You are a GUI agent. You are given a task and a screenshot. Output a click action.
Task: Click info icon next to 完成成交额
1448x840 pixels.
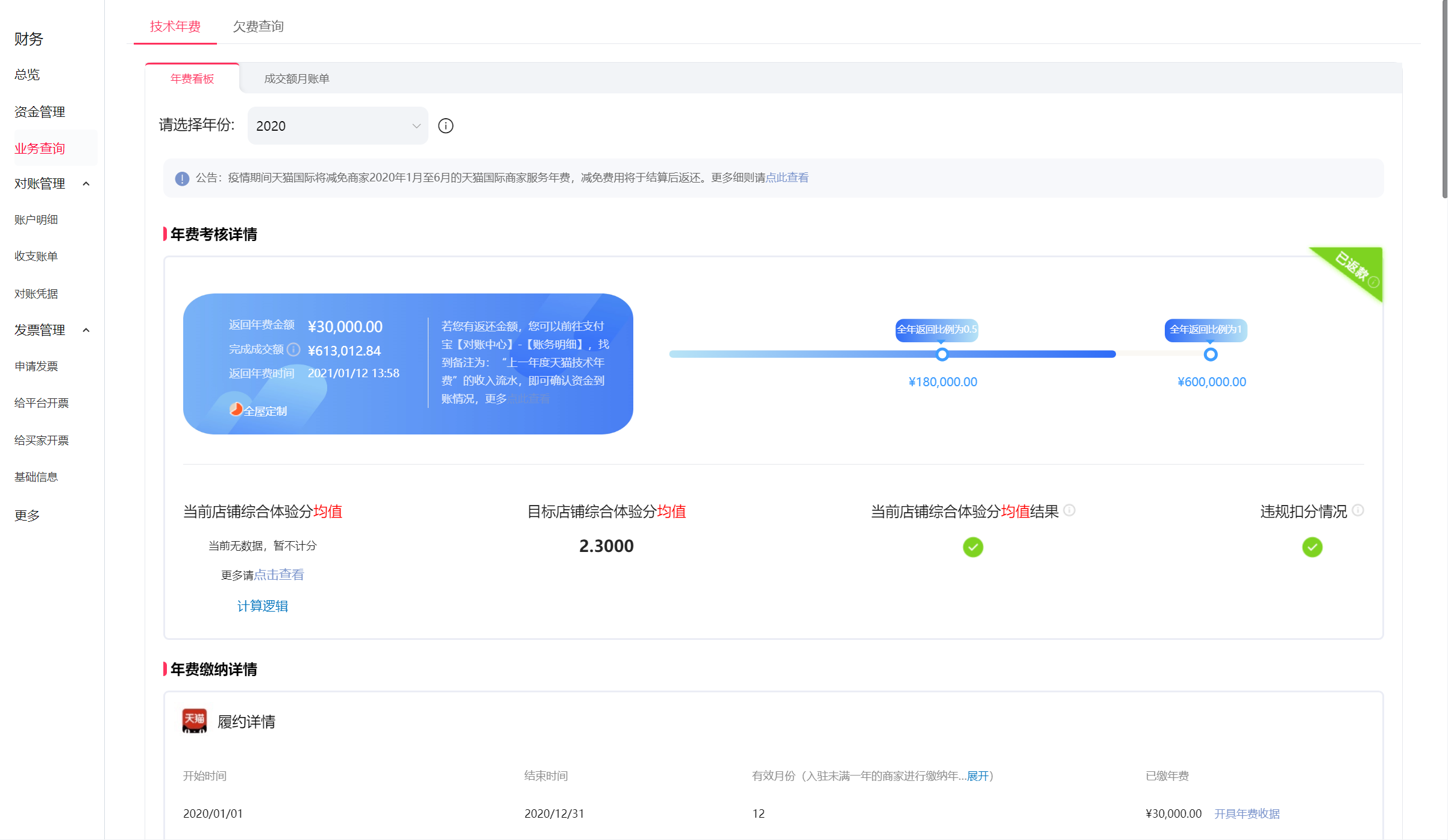(x=293, y=349)
